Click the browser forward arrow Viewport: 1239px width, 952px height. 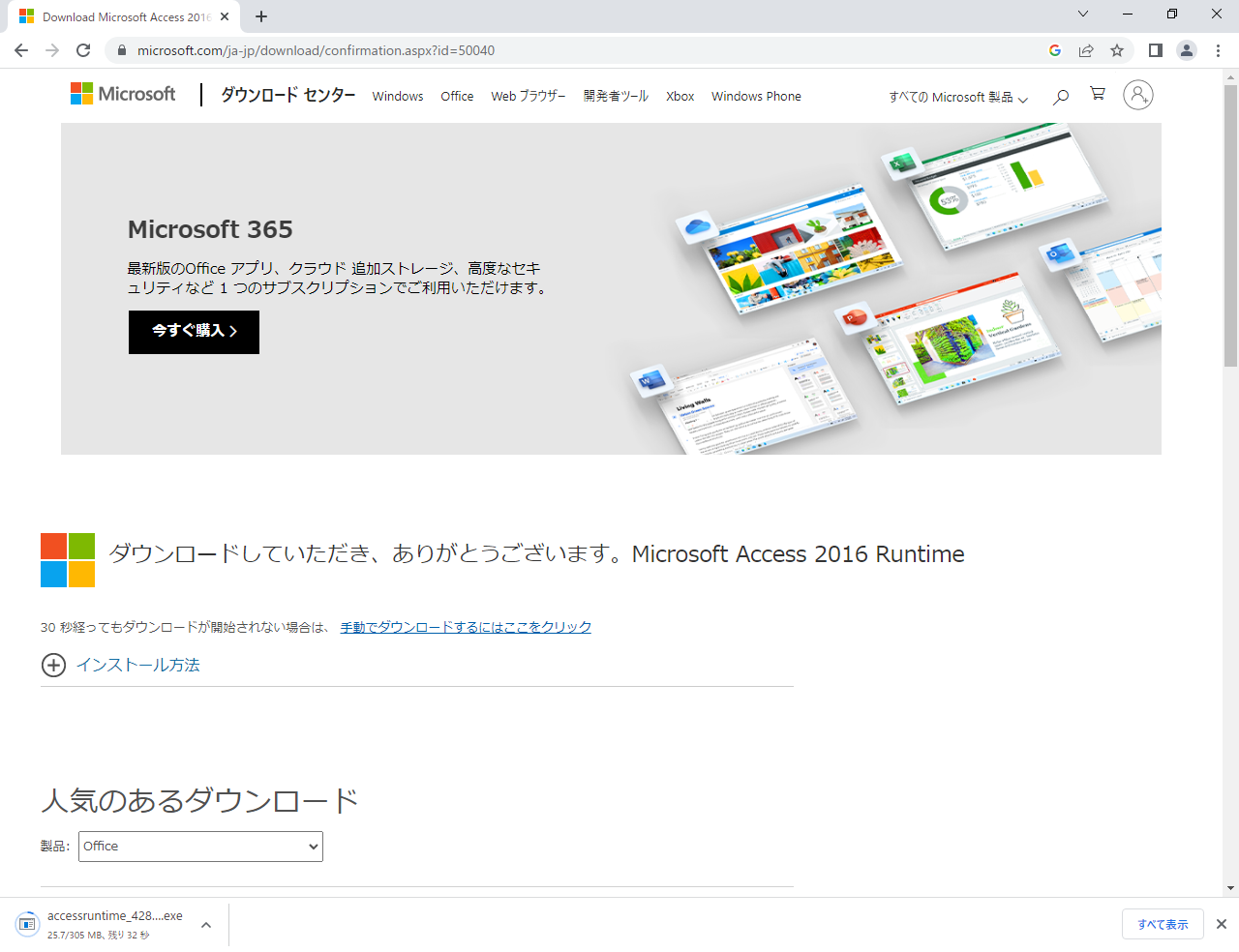pyautogui.click(x=52, y=50)
